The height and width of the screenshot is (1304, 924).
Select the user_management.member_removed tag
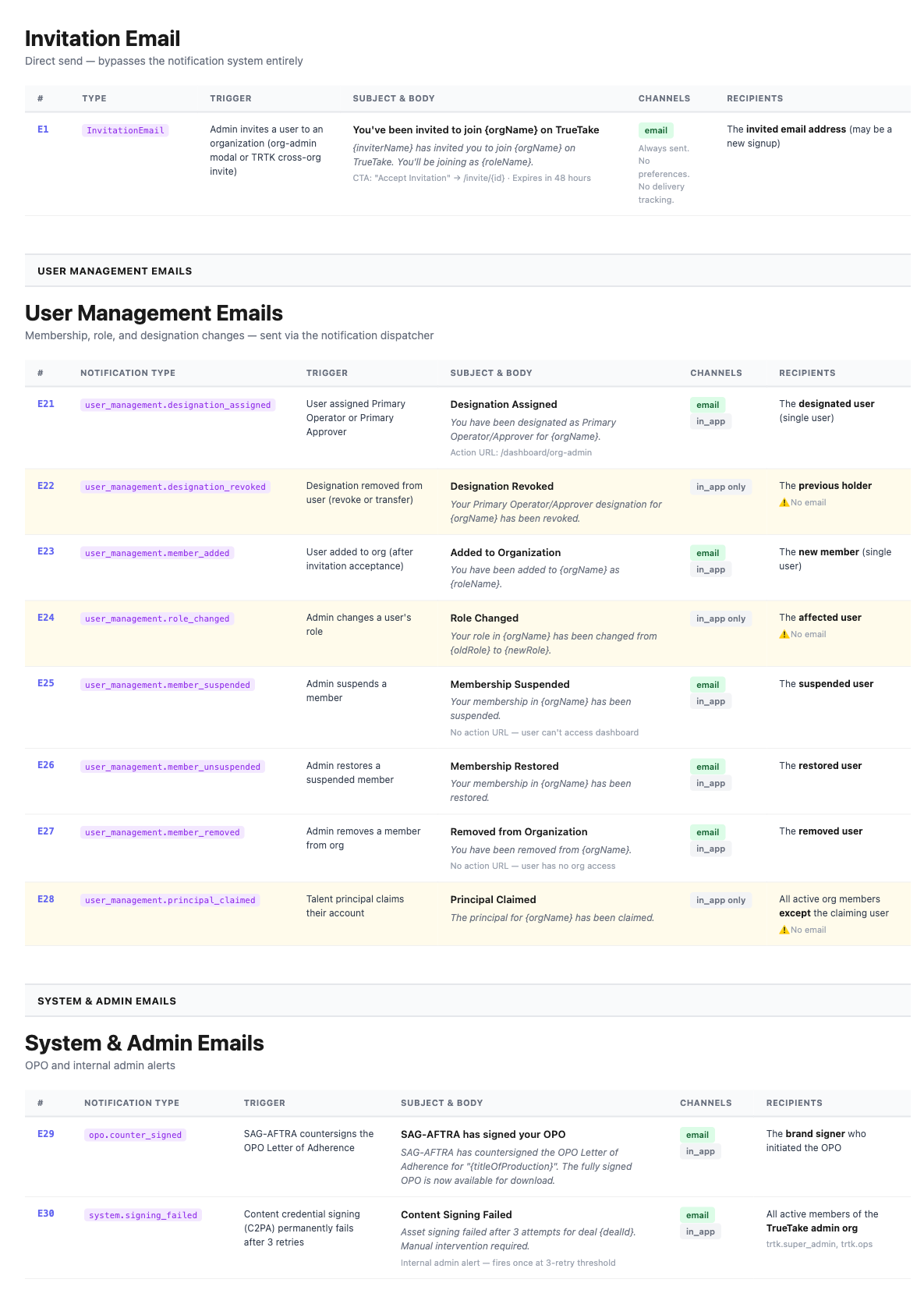[162, 832]
